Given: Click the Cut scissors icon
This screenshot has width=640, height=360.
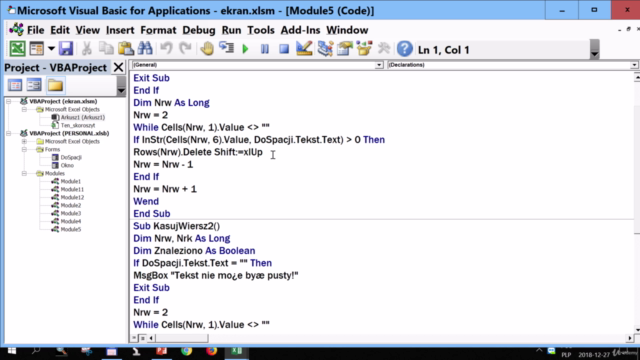Looking at the screenshot, I should tap(87, 49).
